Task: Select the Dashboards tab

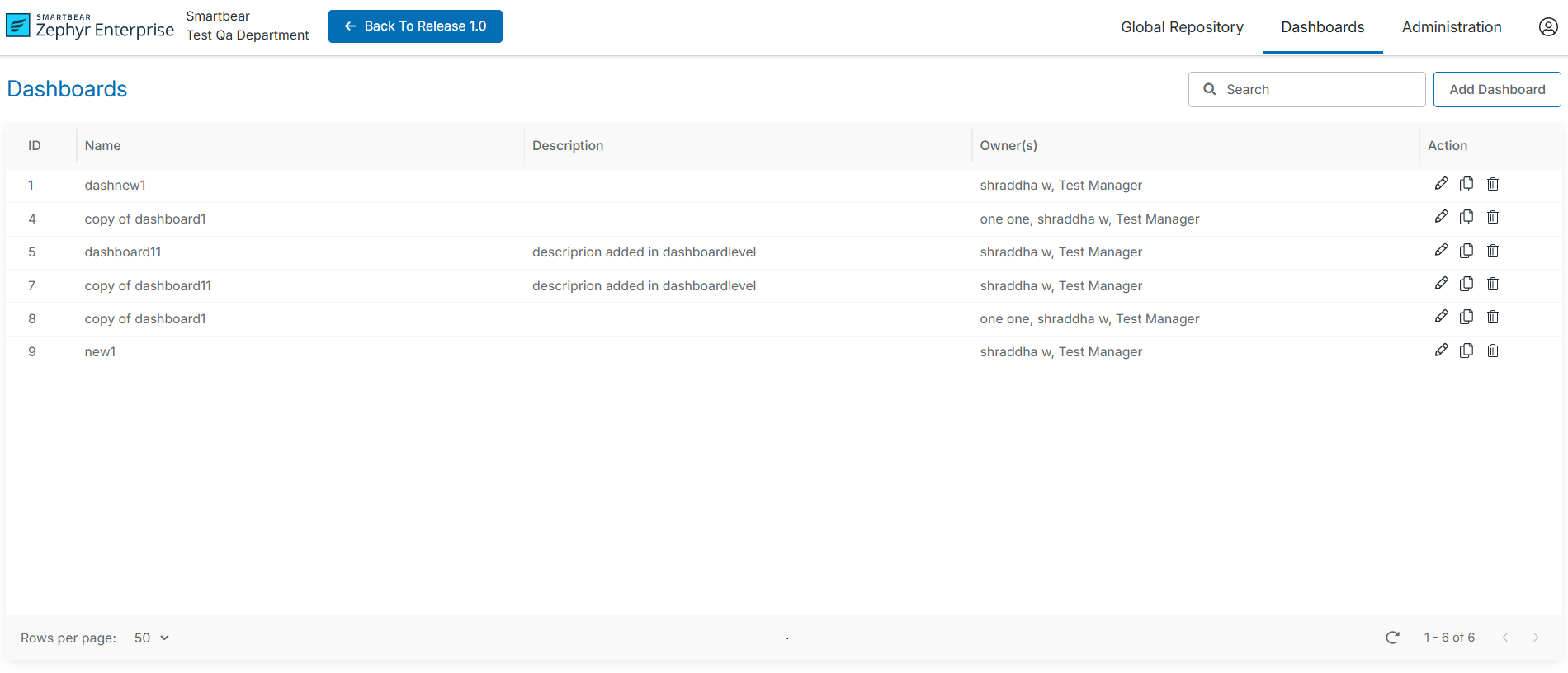Action: [1322, 27]
